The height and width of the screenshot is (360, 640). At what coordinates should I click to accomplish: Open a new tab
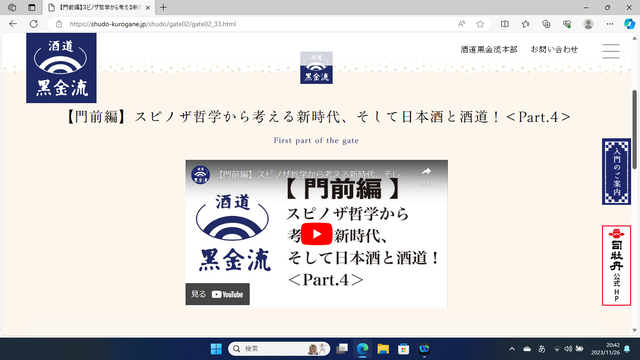(163, 7)
